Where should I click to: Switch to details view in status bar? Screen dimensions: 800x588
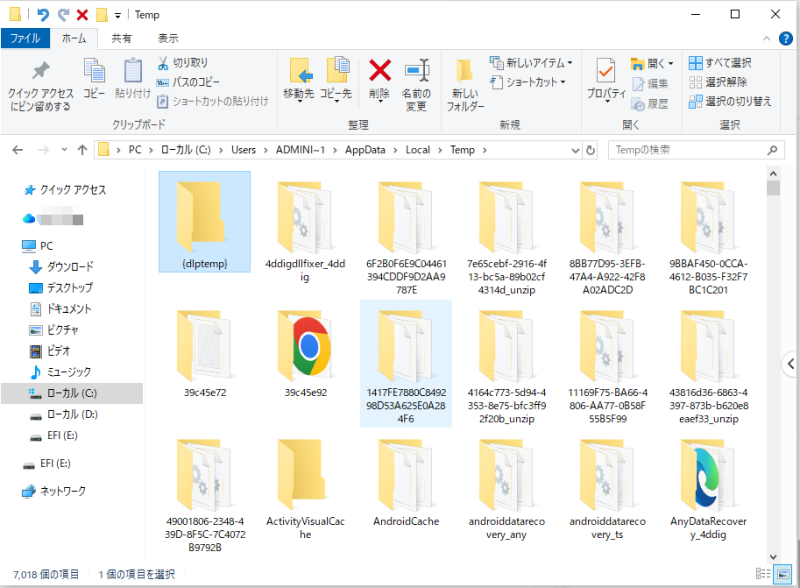(x=764, y=574)
